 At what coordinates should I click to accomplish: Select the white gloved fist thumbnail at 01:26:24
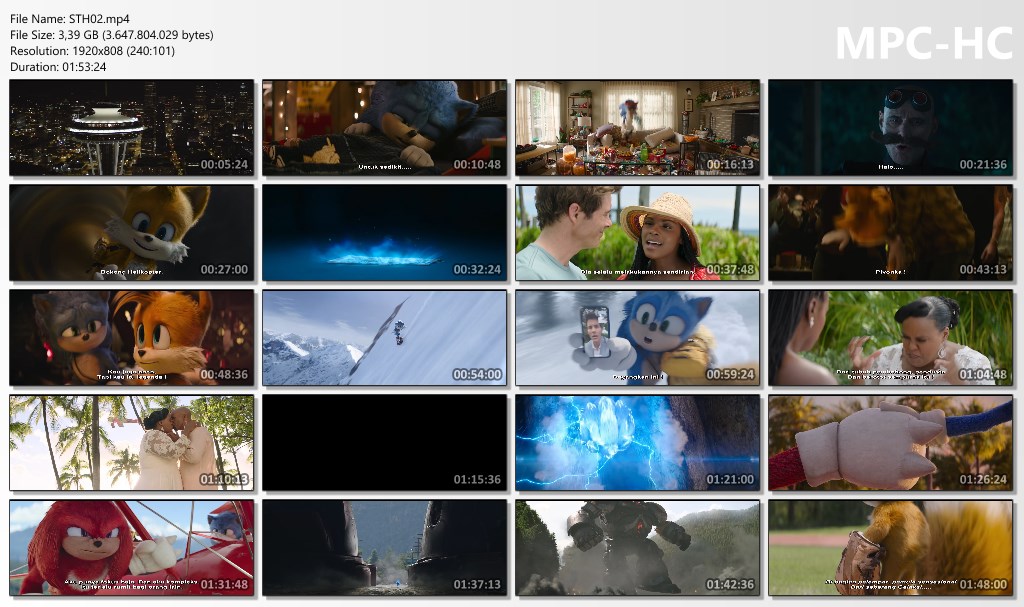click(890, 443)
